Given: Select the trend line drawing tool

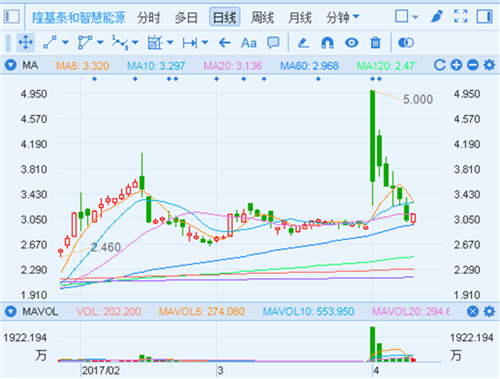Looking at the screenshot, I should [50, 43].
